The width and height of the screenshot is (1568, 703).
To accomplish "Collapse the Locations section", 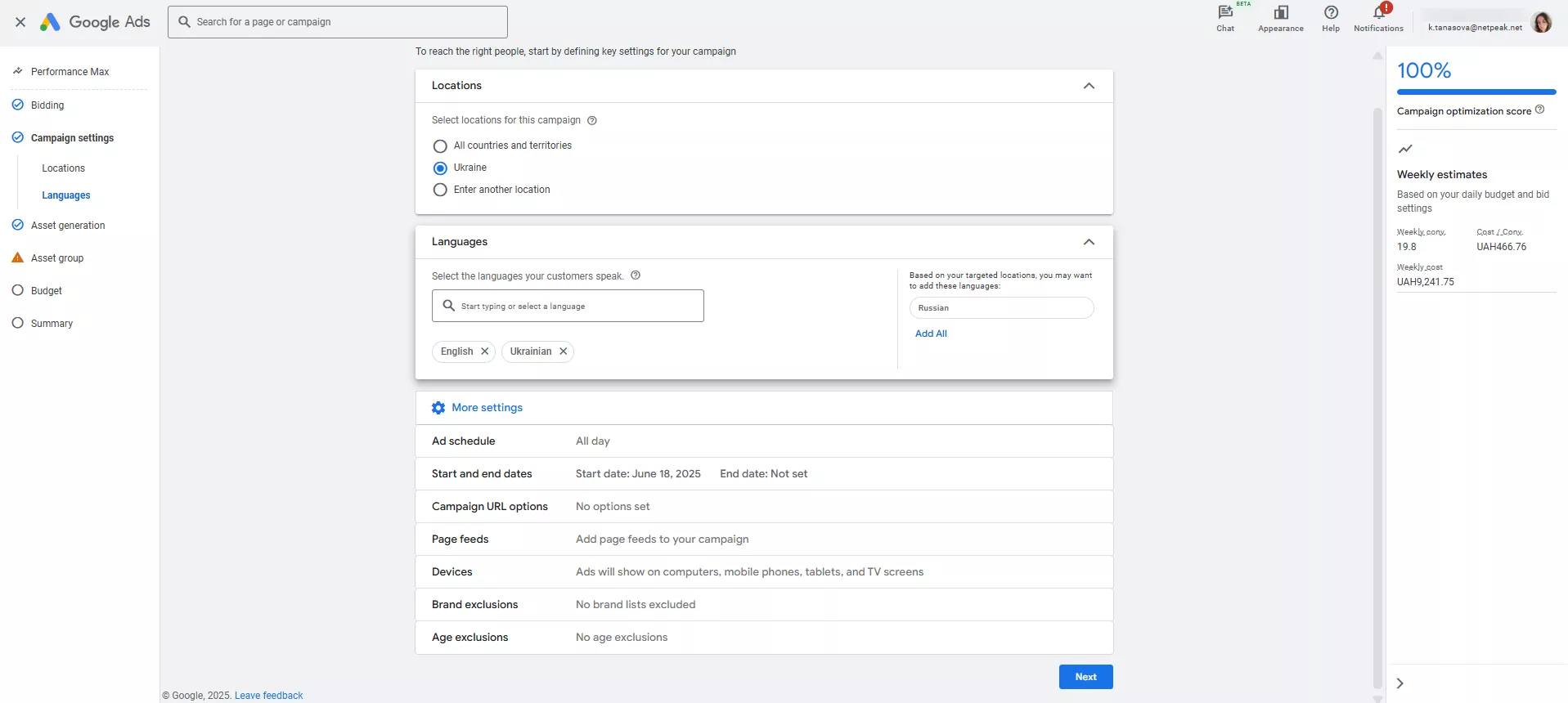I will click(1089, 86).
